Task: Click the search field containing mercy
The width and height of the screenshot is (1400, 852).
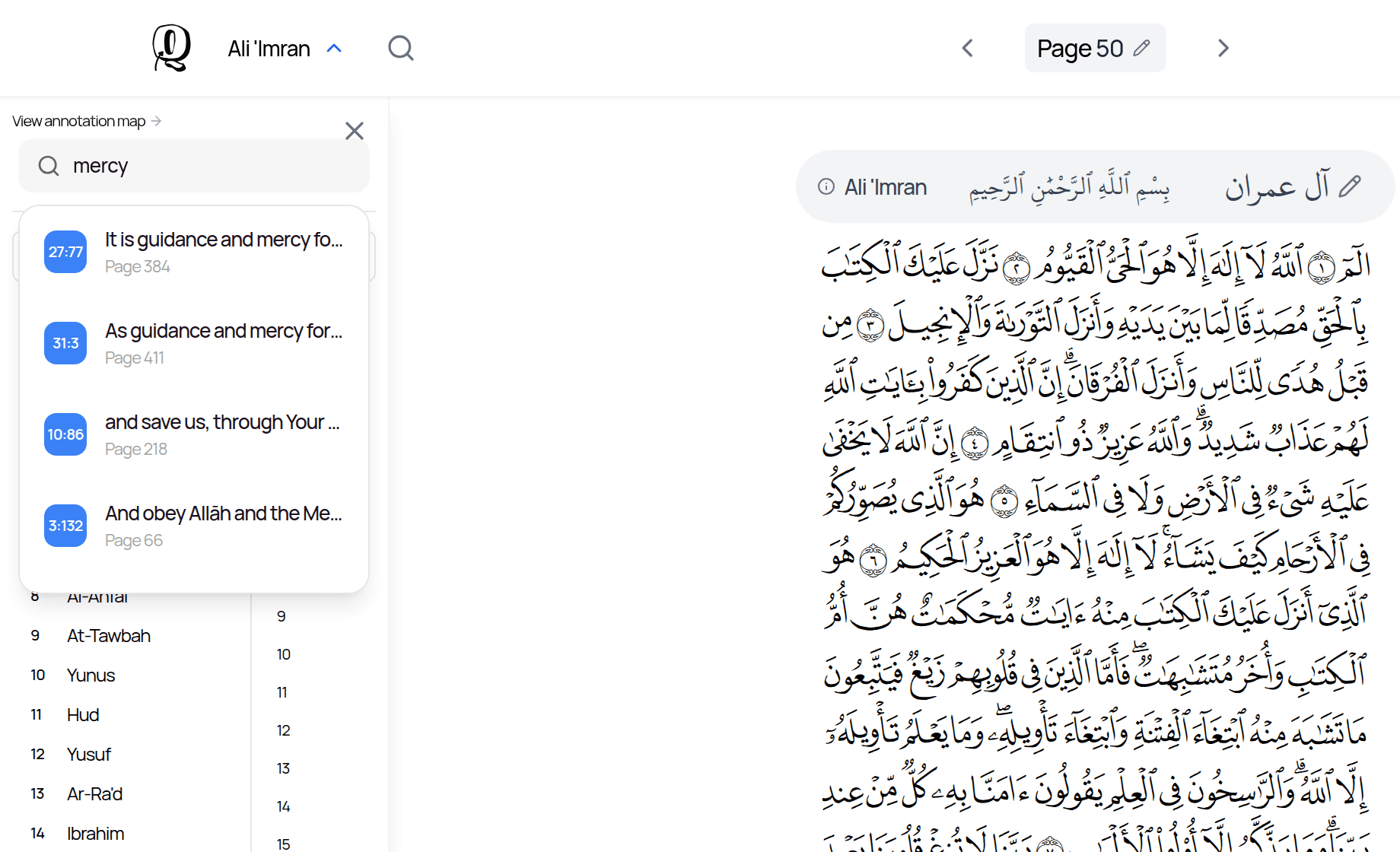Action: point(194,165)
